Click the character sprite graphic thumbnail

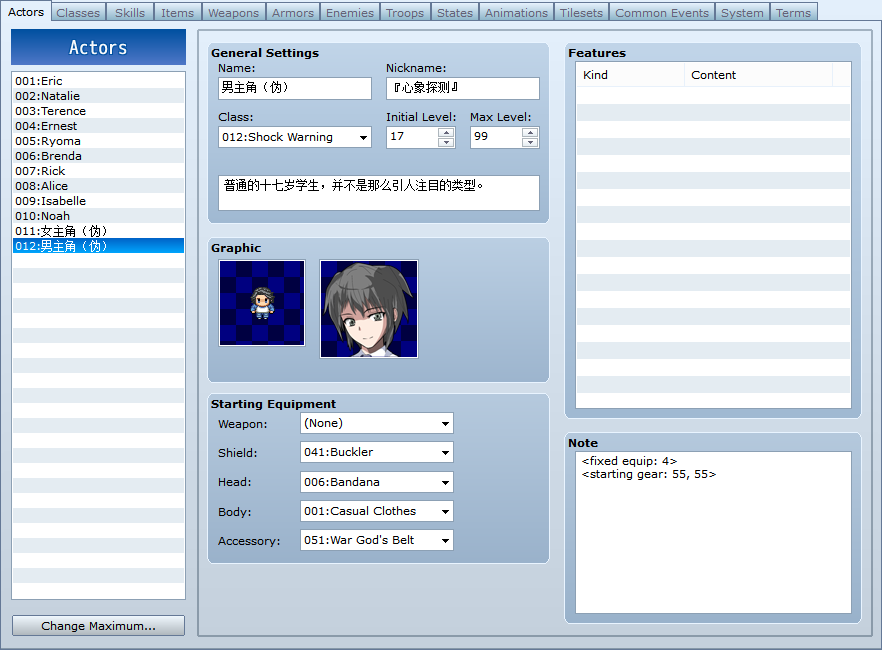[x=262, y=303]
